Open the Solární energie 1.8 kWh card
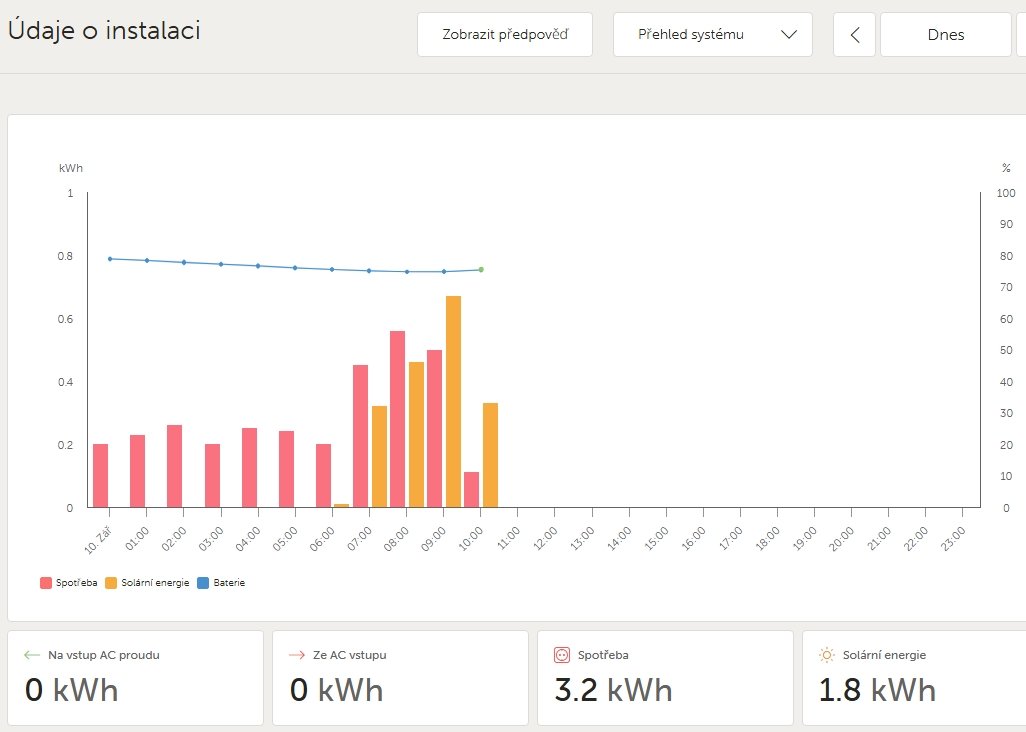This screenshot has width=1026, height=732. pos(914,677)
